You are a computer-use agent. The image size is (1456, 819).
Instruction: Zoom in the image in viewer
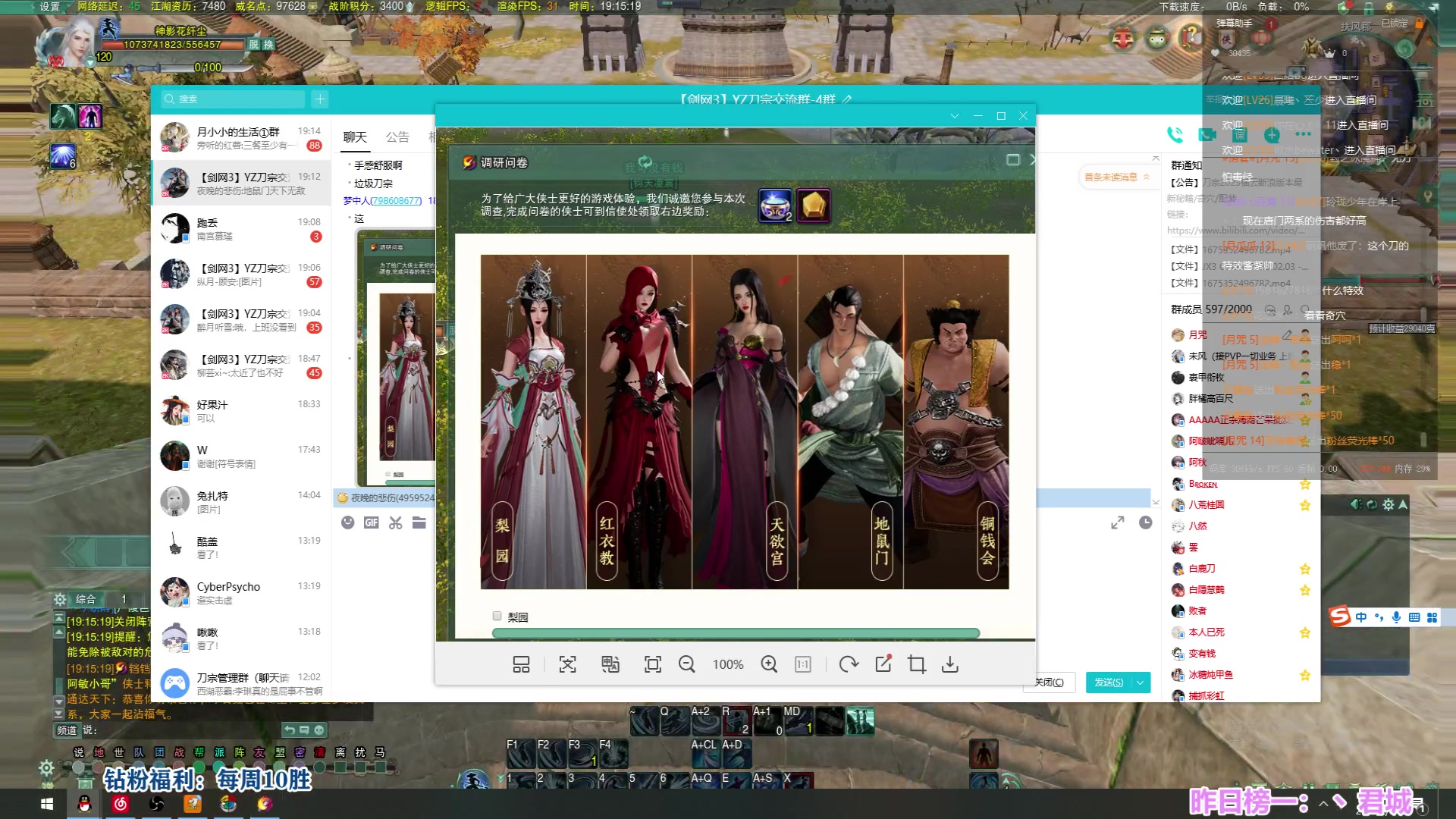pos(769,664)
